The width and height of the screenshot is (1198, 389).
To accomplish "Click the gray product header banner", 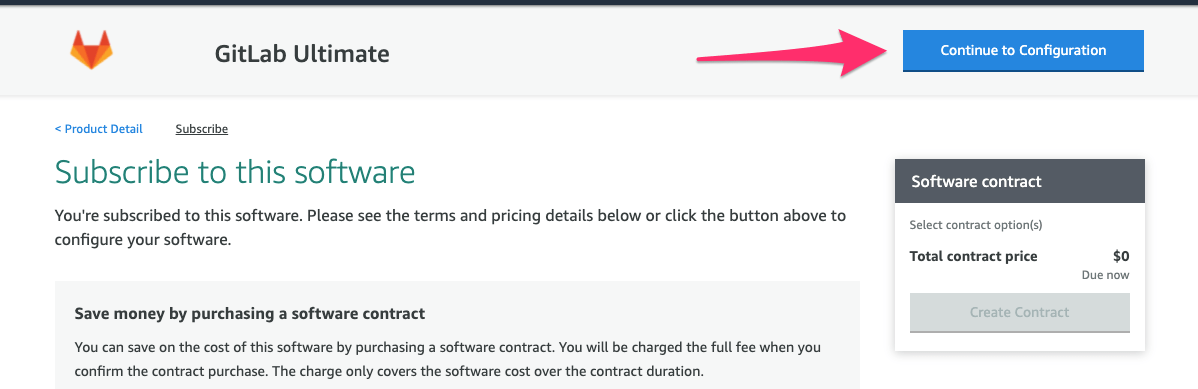I will (x=599, y=50).
